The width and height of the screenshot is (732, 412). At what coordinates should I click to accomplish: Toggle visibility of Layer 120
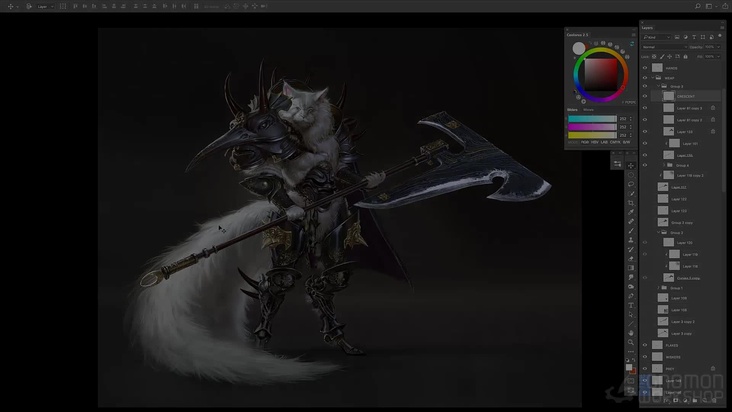(645, 243)
